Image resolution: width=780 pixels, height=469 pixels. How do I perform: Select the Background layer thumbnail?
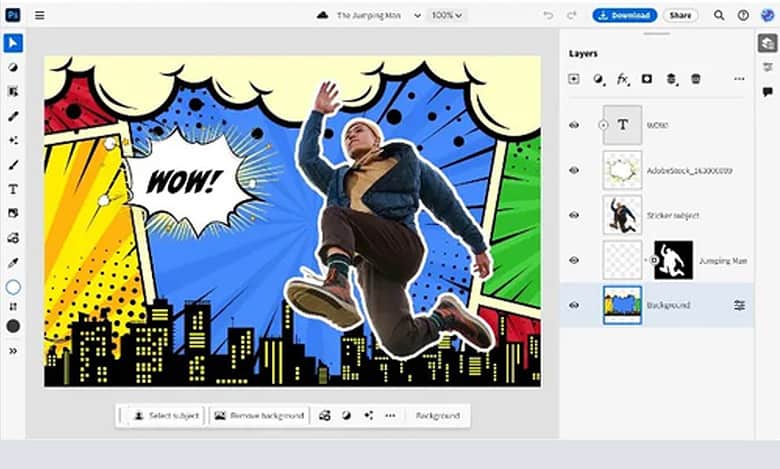[x=622, y=305]
